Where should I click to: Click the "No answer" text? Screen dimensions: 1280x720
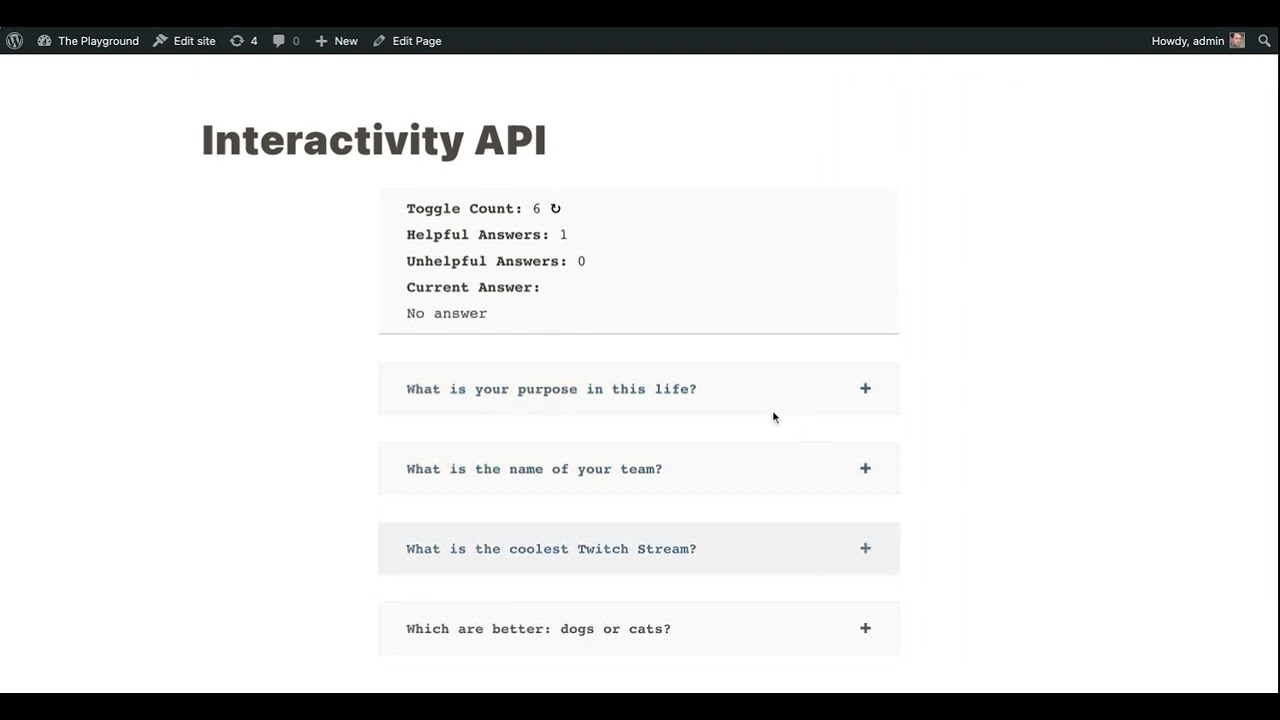(x=447, y=313)
